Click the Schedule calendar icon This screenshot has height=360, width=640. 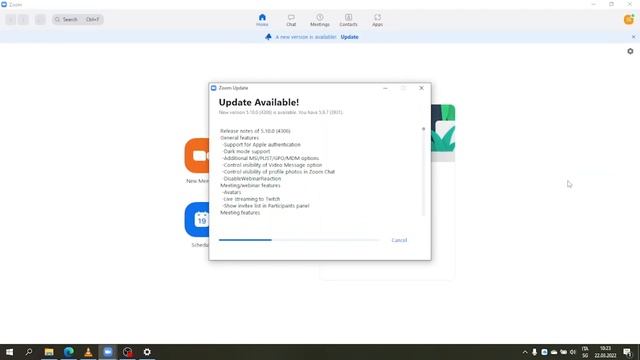[x=197, y=220]
